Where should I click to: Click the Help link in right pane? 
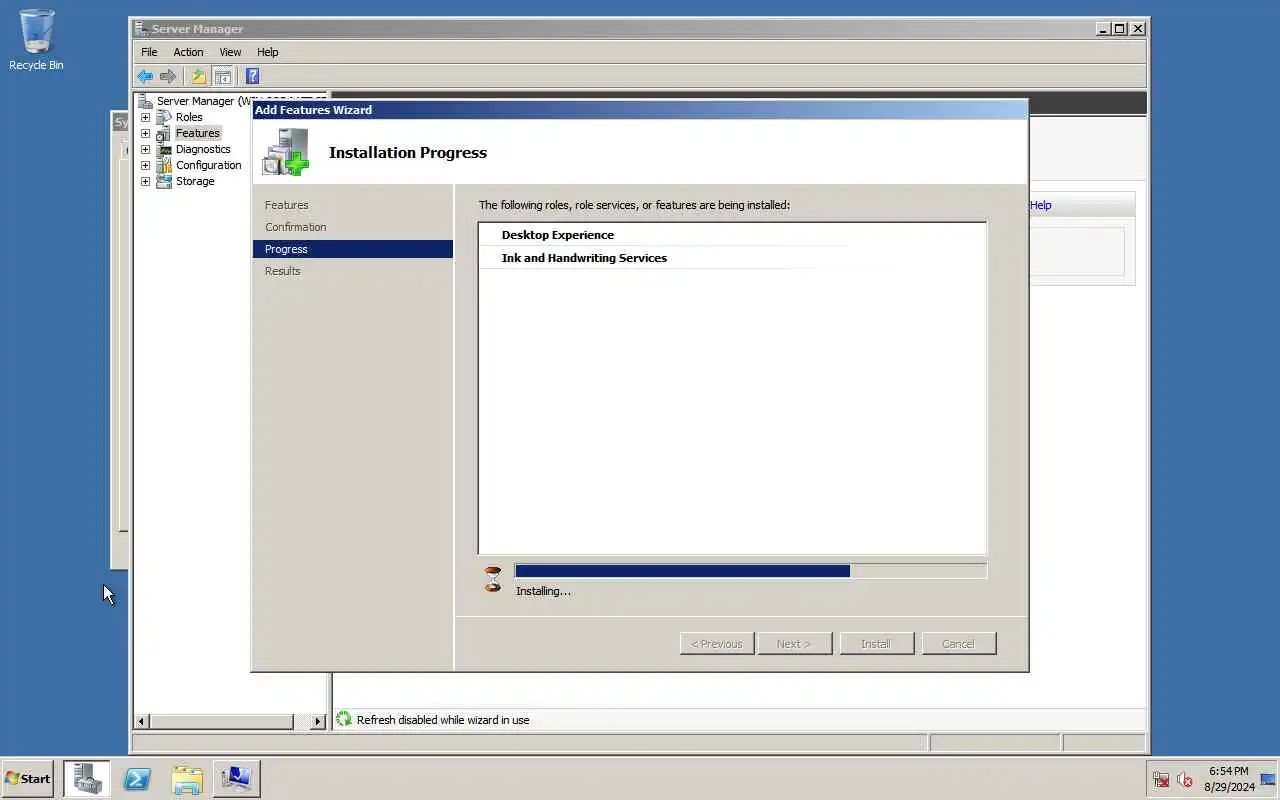[1040, 205]
